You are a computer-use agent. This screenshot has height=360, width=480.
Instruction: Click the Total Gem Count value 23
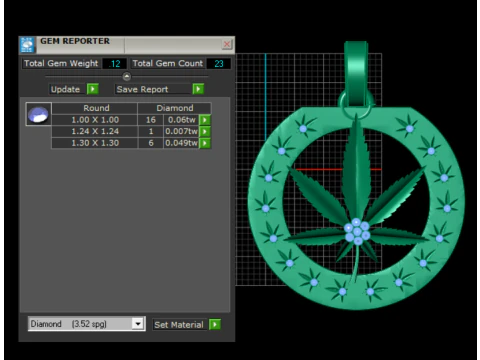[x=219, y=64]
